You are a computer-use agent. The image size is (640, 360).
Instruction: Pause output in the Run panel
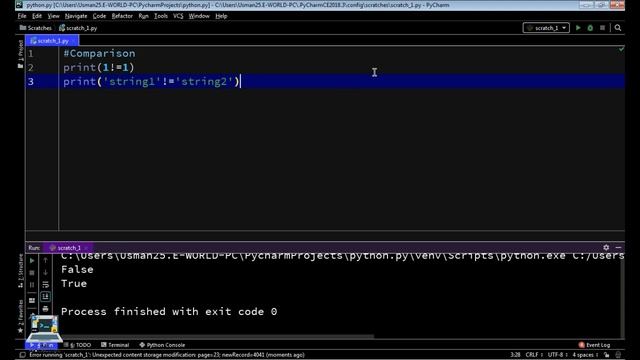coord(32,285)
